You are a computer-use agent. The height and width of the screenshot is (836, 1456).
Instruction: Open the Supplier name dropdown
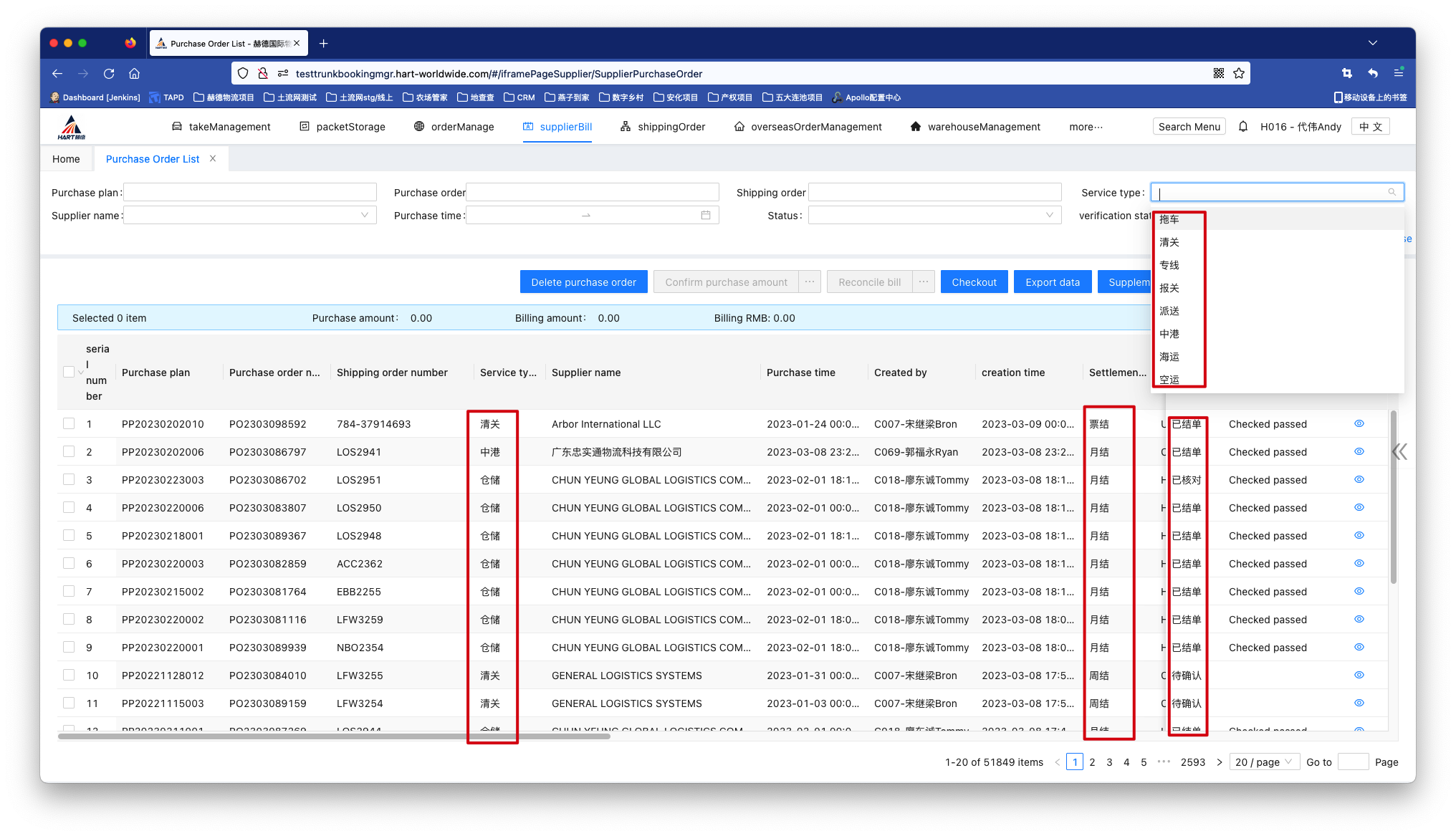(x=250, y=216)
